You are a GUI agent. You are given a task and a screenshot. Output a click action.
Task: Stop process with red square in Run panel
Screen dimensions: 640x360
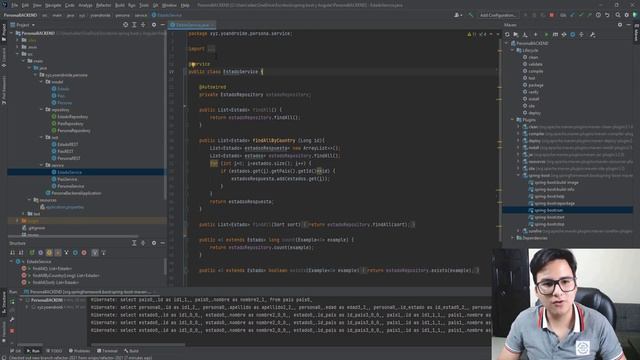coord(12,331)
